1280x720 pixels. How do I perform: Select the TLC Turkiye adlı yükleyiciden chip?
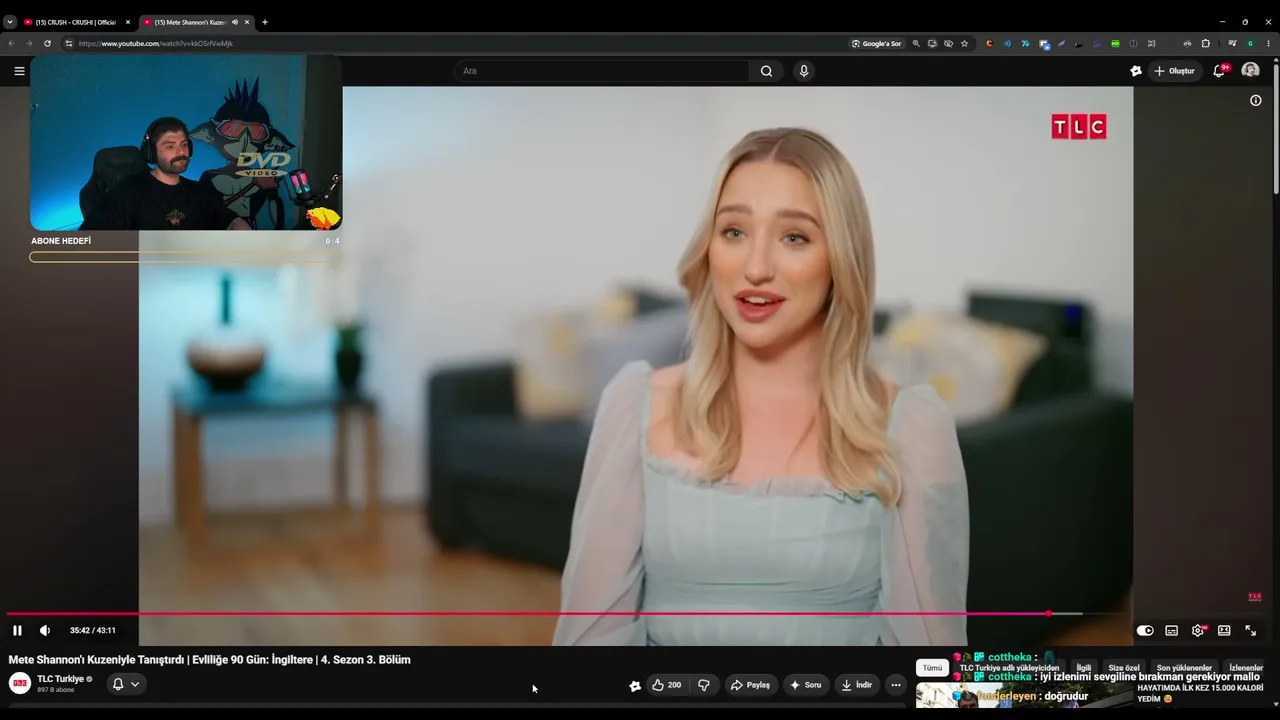[x=1009, y=668]
